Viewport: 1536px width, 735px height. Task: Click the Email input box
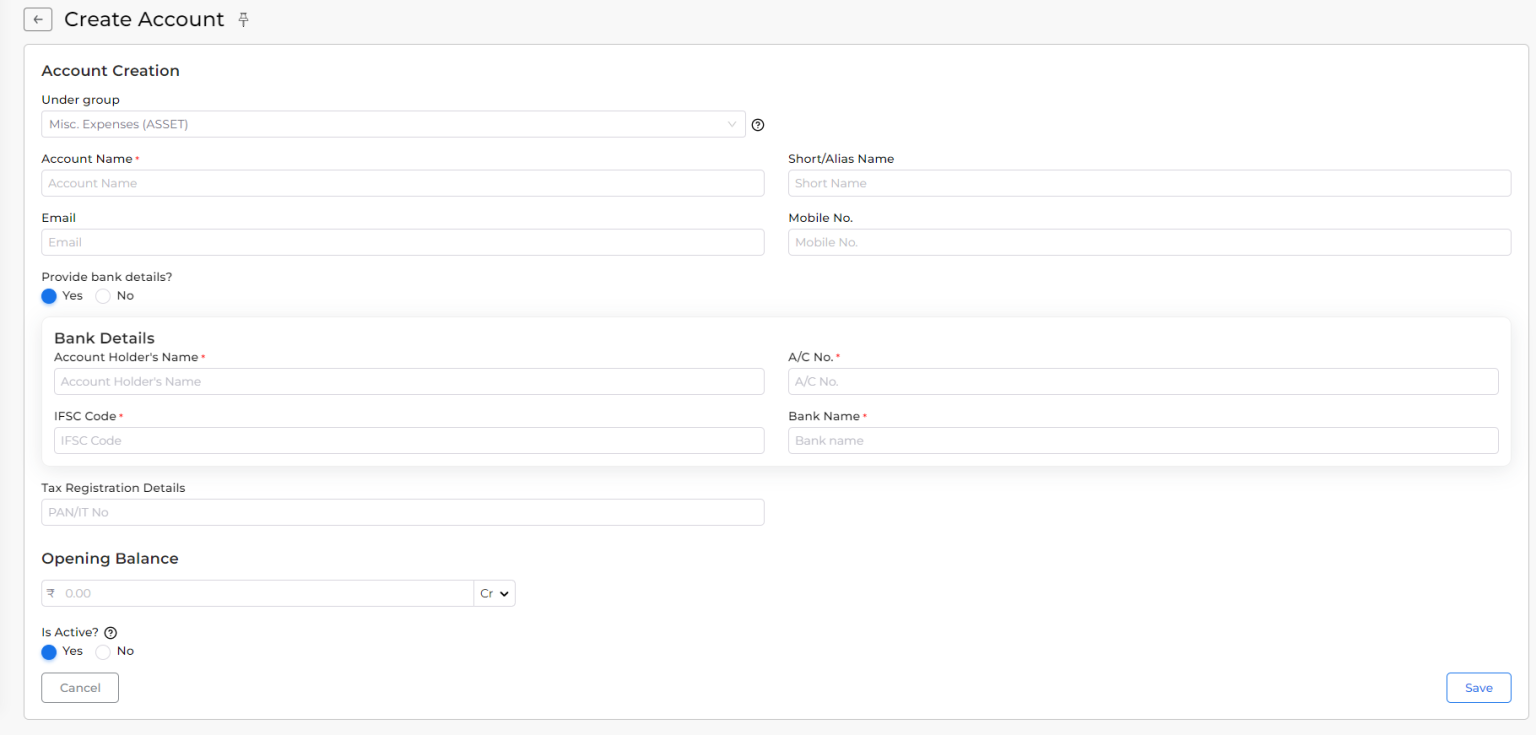(402, 242)
